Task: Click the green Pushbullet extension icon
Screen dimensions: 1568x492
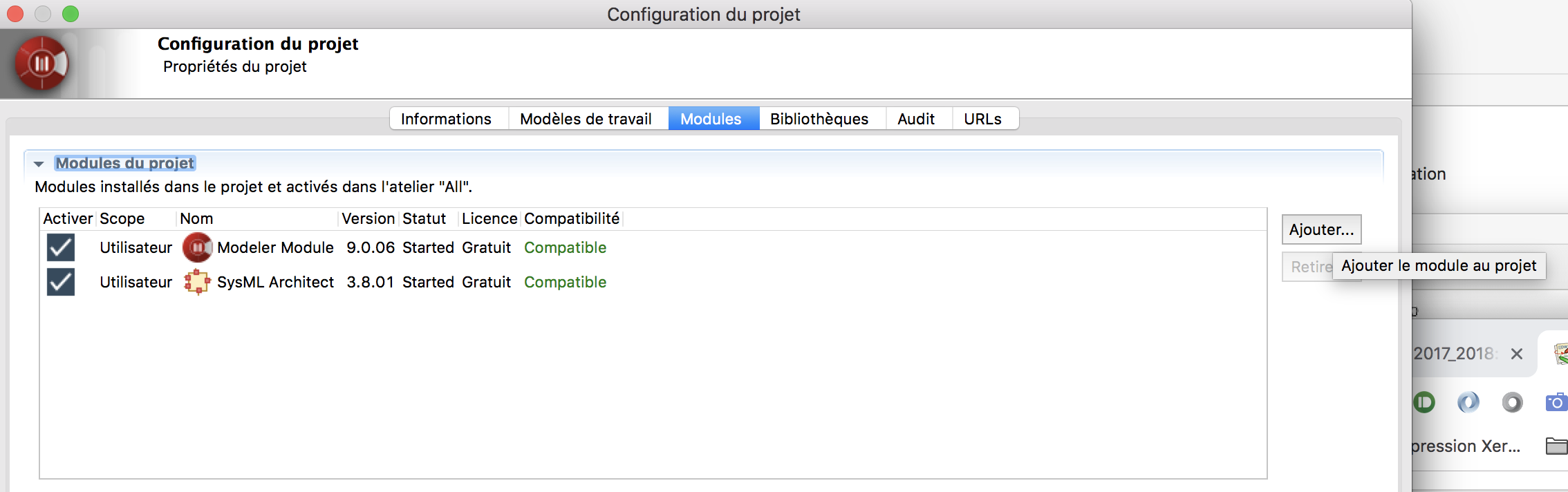Action: coord(1424,402)
